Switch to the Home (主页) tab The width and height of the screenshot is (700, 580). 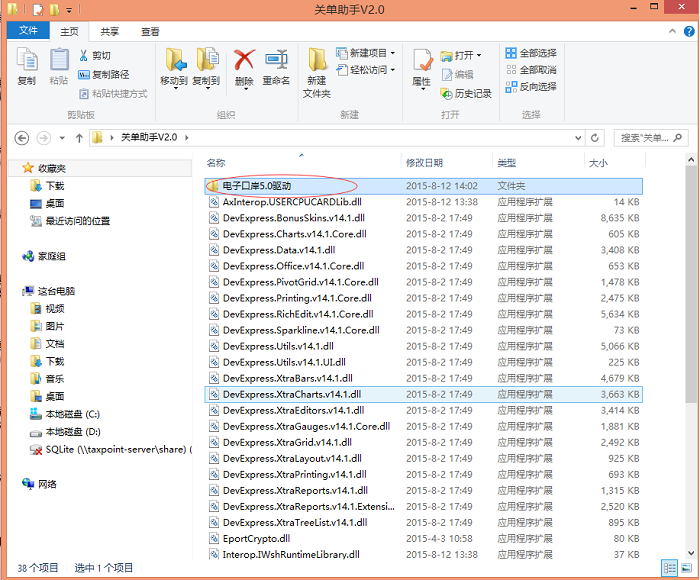coord(69,32)
